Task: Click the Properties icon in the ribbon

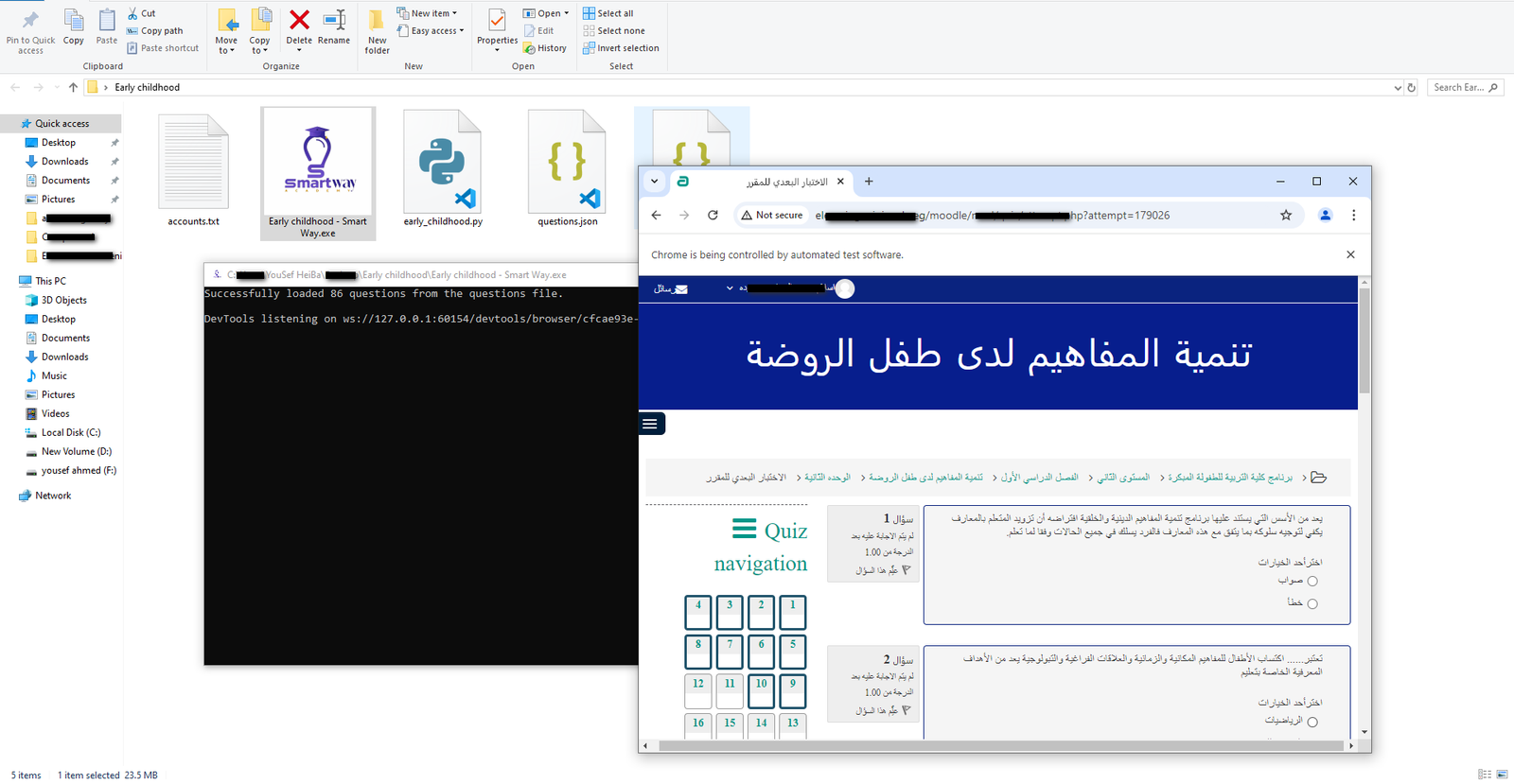Action: coord(497,26)
